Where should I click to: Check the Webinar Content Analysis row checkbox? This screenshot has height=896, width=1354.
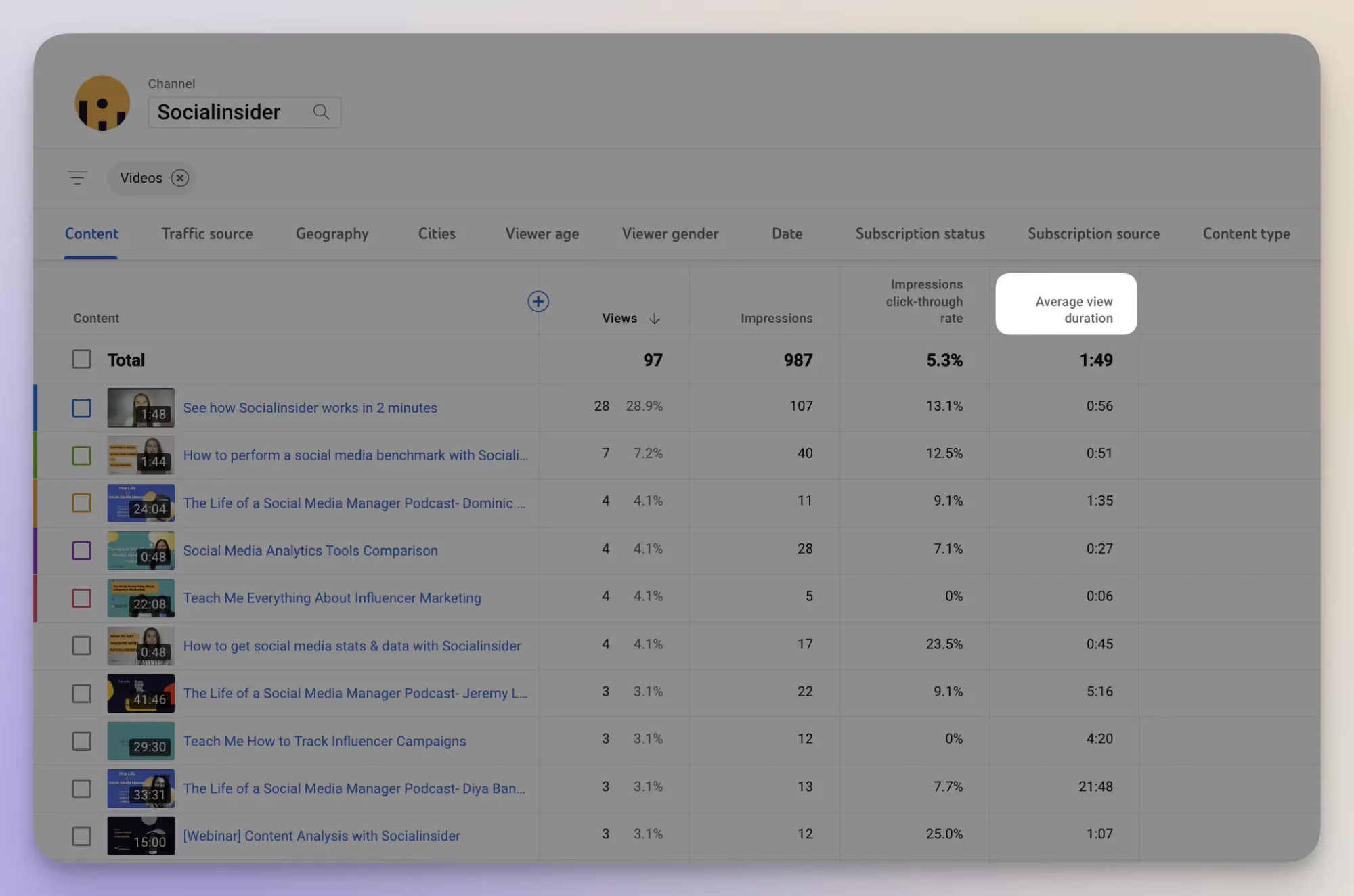(82, 836)
